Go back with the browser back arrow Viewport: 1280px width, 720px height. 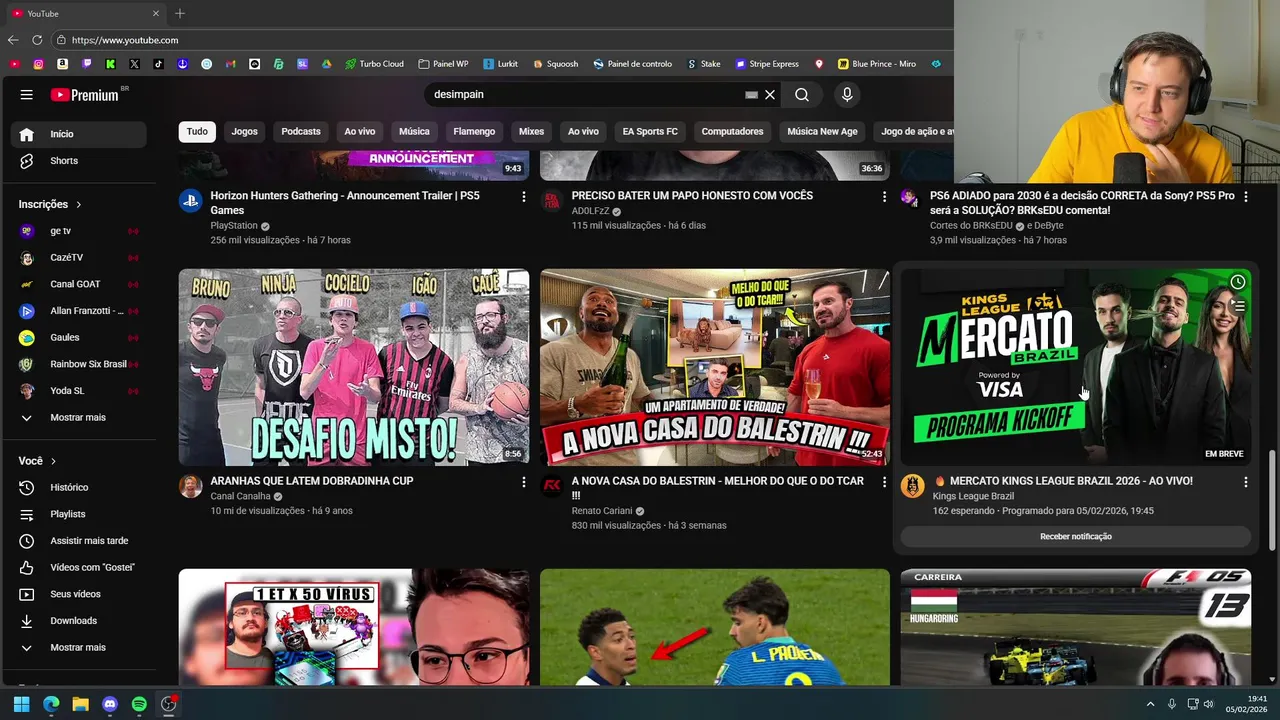click(13, 40)
